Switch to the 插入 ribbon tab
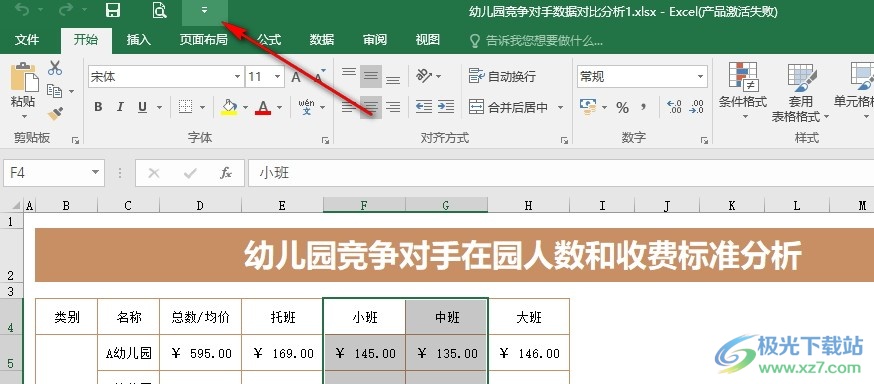The width and height of the screenshot is (874, 384). tap(139, 40)
